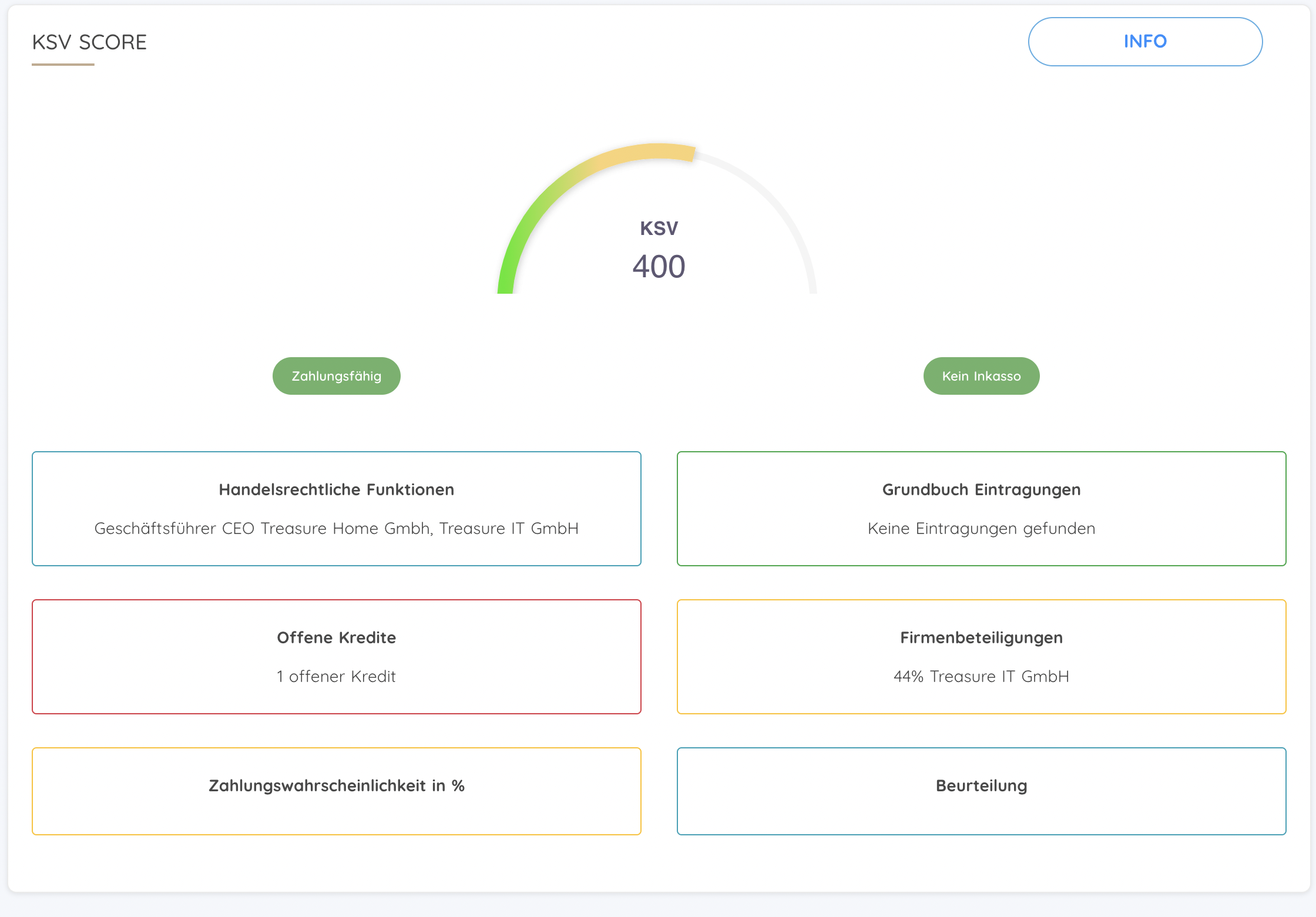The width and height of the screenshot is (1316, 917).
Task: Select the Kein Inkasso badge
Action: (x=981, y=376)
